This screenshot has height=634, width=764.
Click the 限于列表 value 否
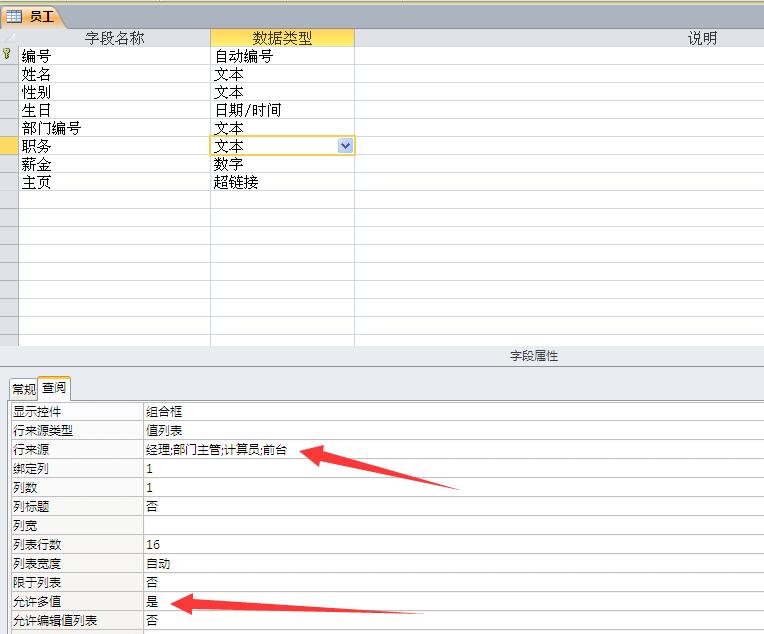[454, 583]
